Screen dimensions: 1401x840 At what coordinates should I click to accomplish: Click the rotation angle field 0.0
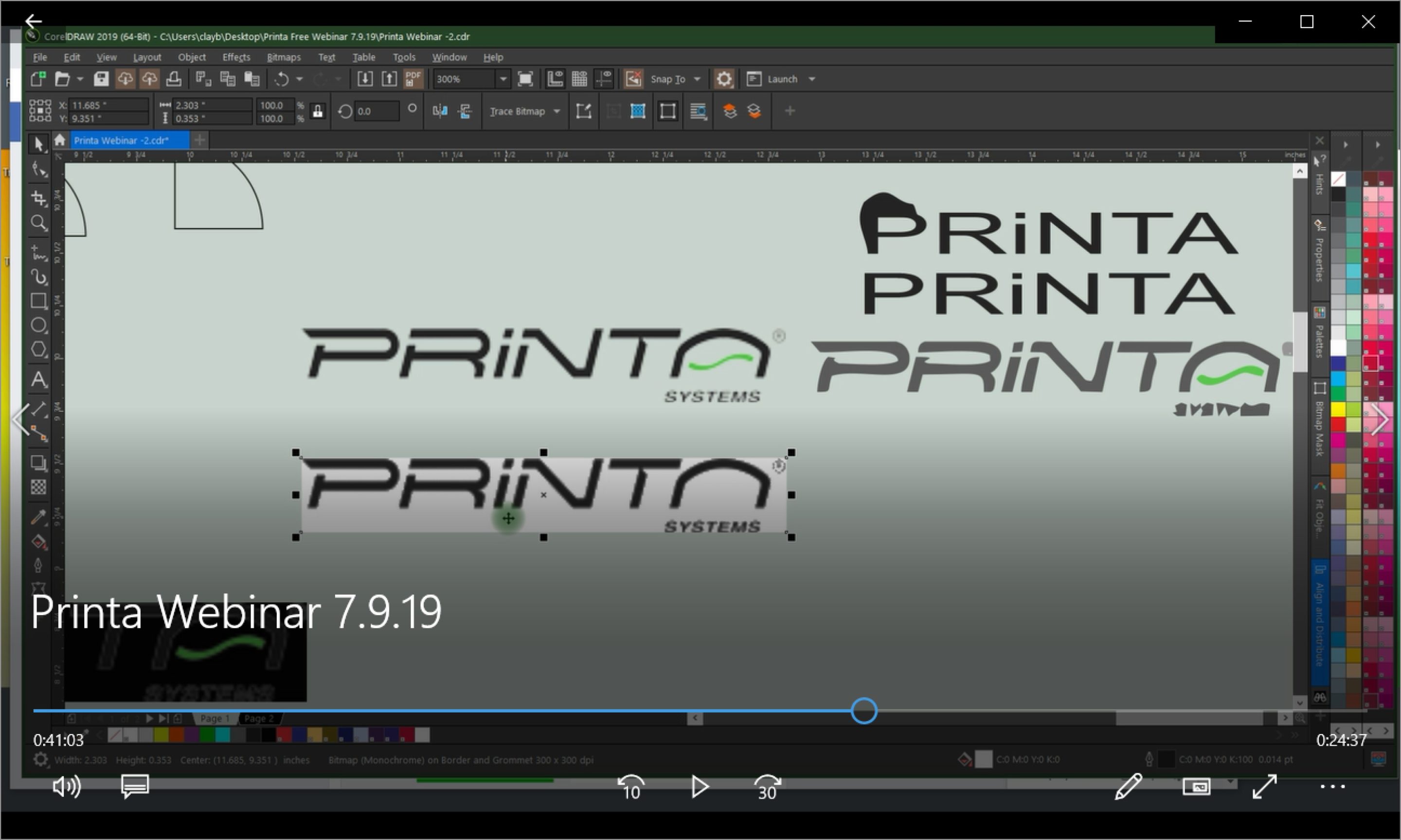click(377, 111)
